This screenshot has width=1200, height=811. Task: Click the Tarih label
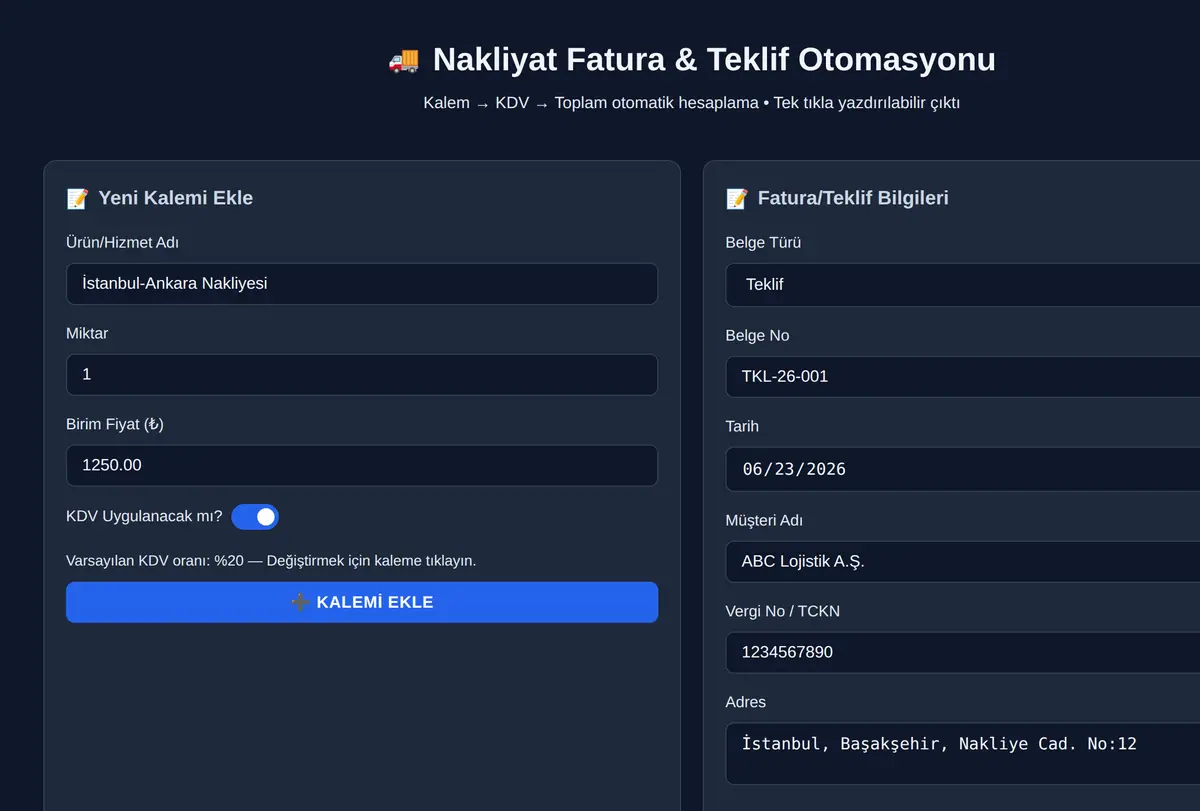pyautogui.click(x=742, y=427)
